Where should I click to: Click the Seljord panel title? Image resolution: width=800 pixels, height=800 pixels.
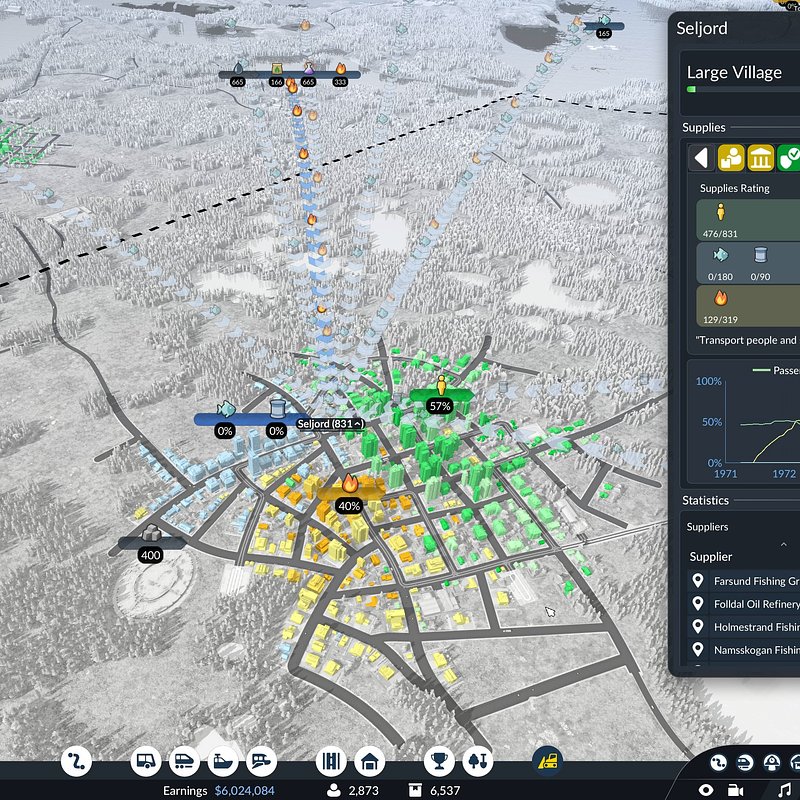(x=702, y=28)
